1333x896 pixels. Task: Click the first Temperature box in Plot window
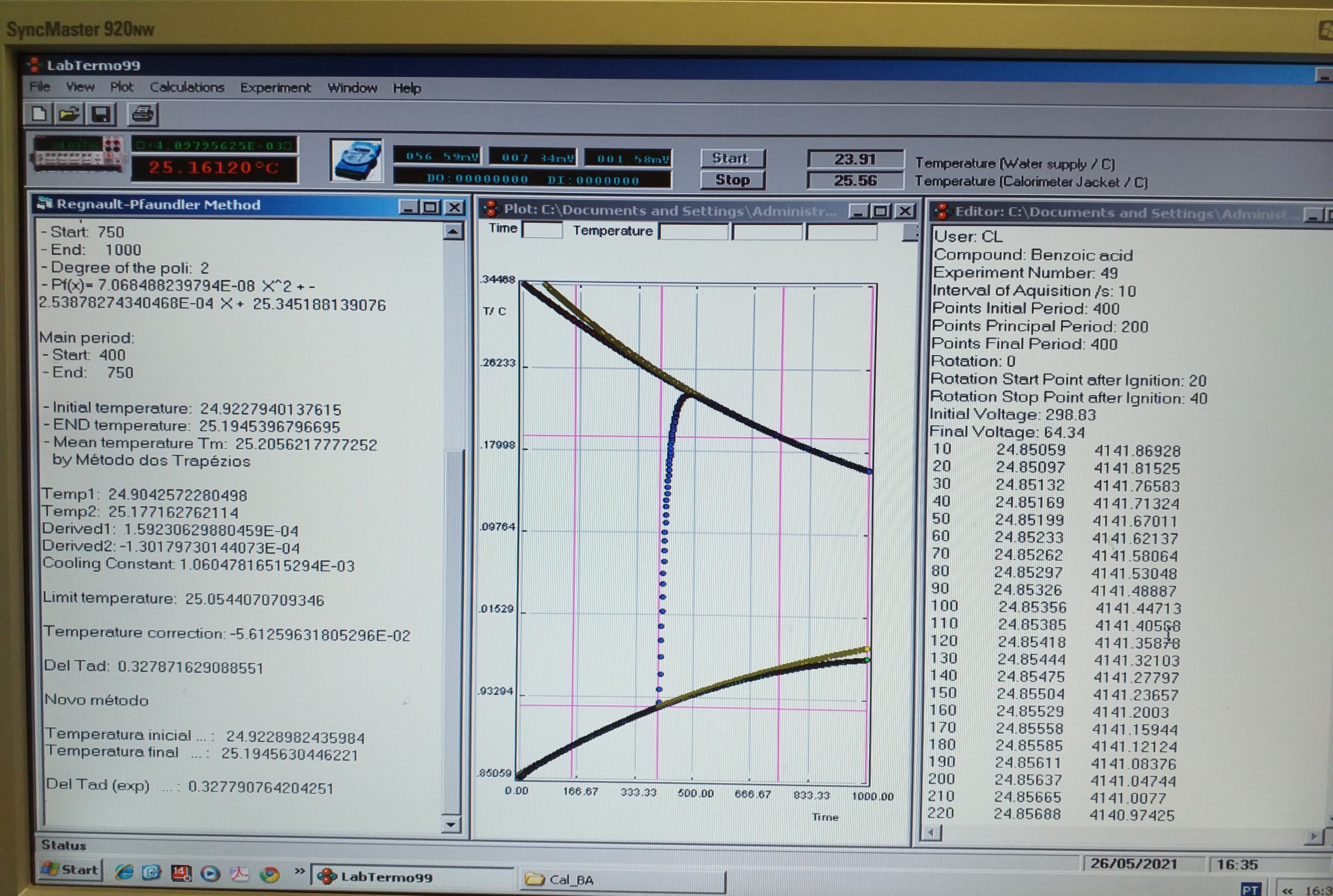pos(694,231)
